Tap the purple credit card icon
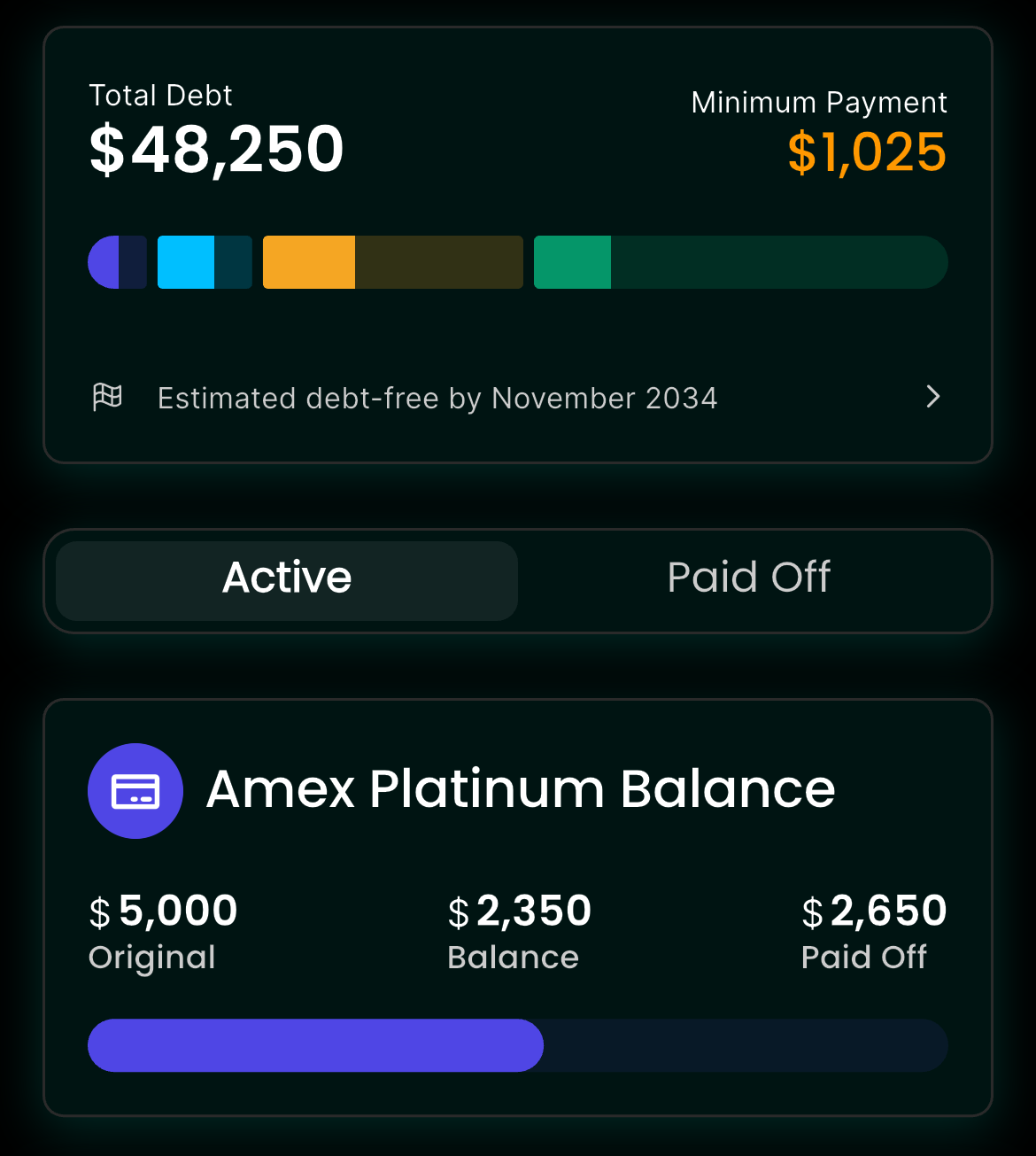This screenshot has height=1156, width=1036. (x=135, y=791)
